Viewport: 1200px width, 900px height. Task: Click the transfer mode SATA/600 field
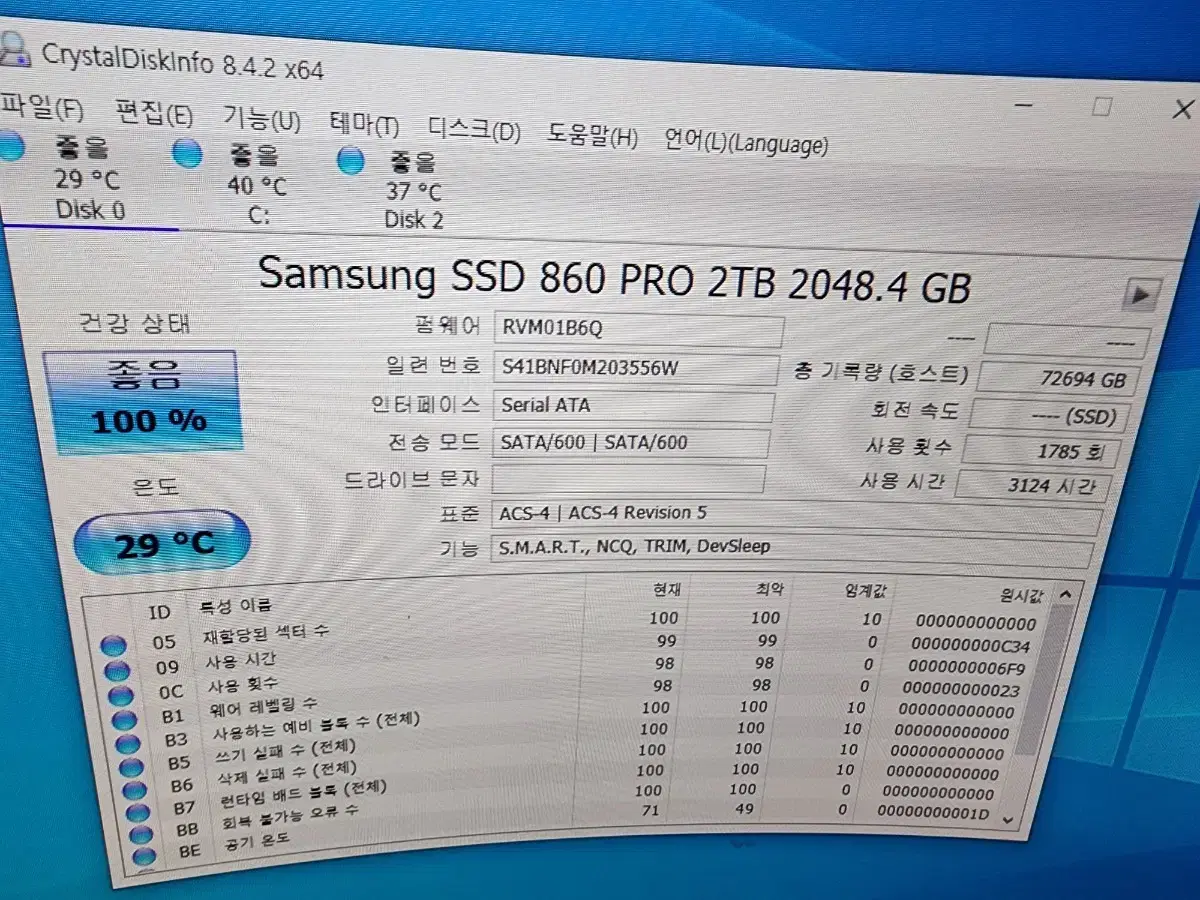[x=631, y=442]
